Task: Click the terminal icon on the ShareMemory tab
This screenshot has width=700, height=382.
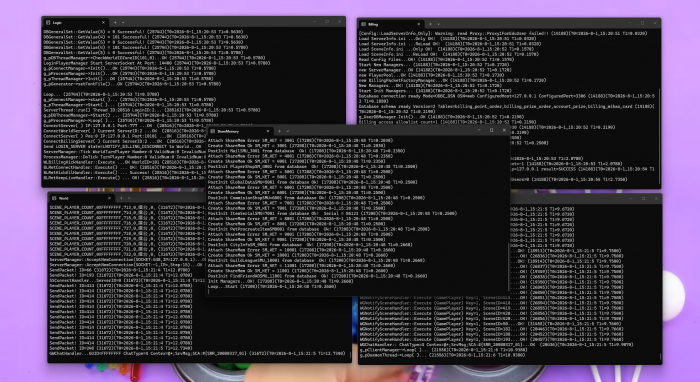Action: coord(212,131)
